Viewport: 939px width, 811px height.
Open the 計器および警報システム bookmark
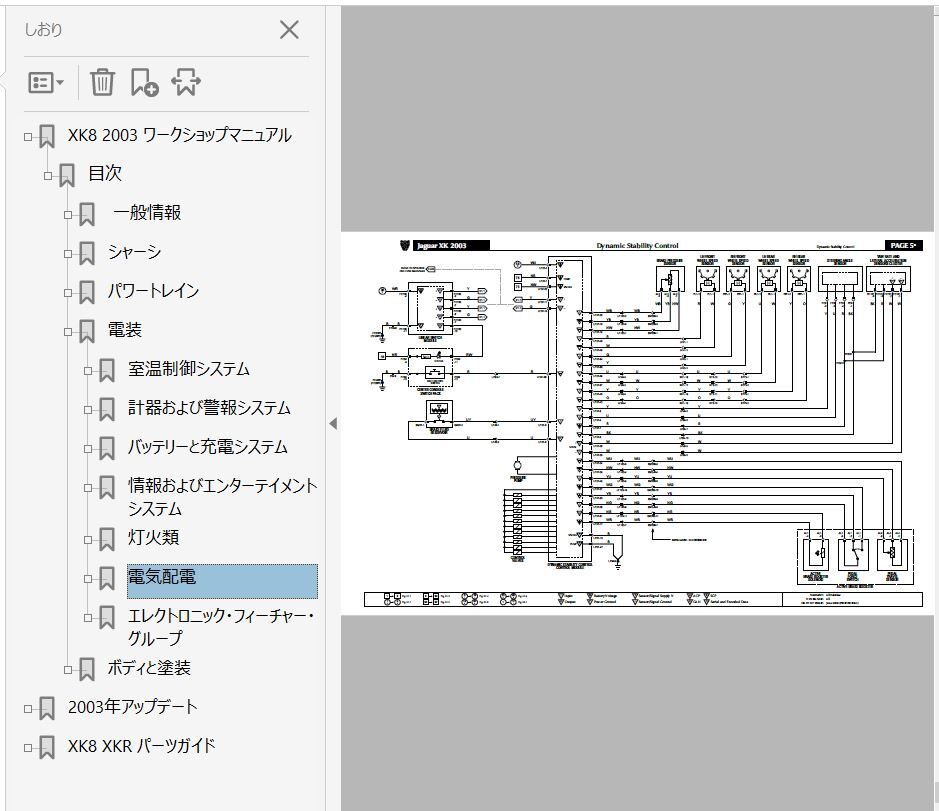(x=209, y=407)
